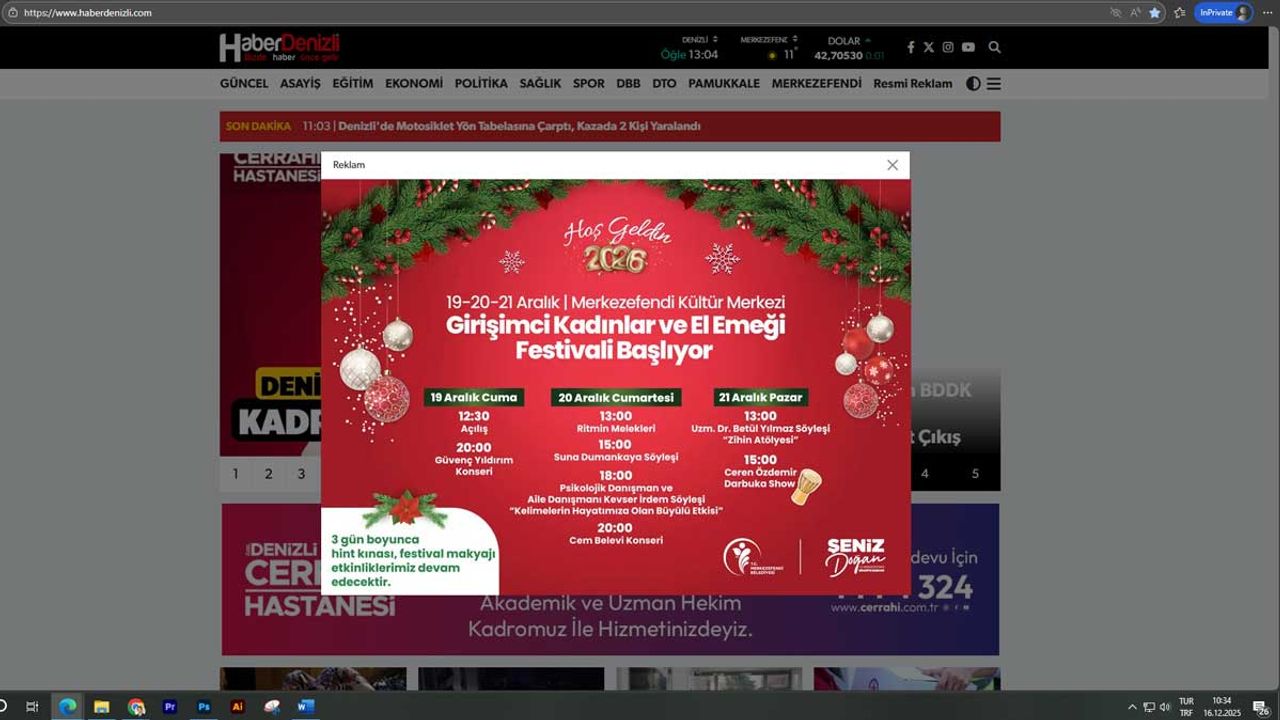Open the YouTube social icon
The height and width of the screenshot is (720, 1280).
(x=968, y=47)
